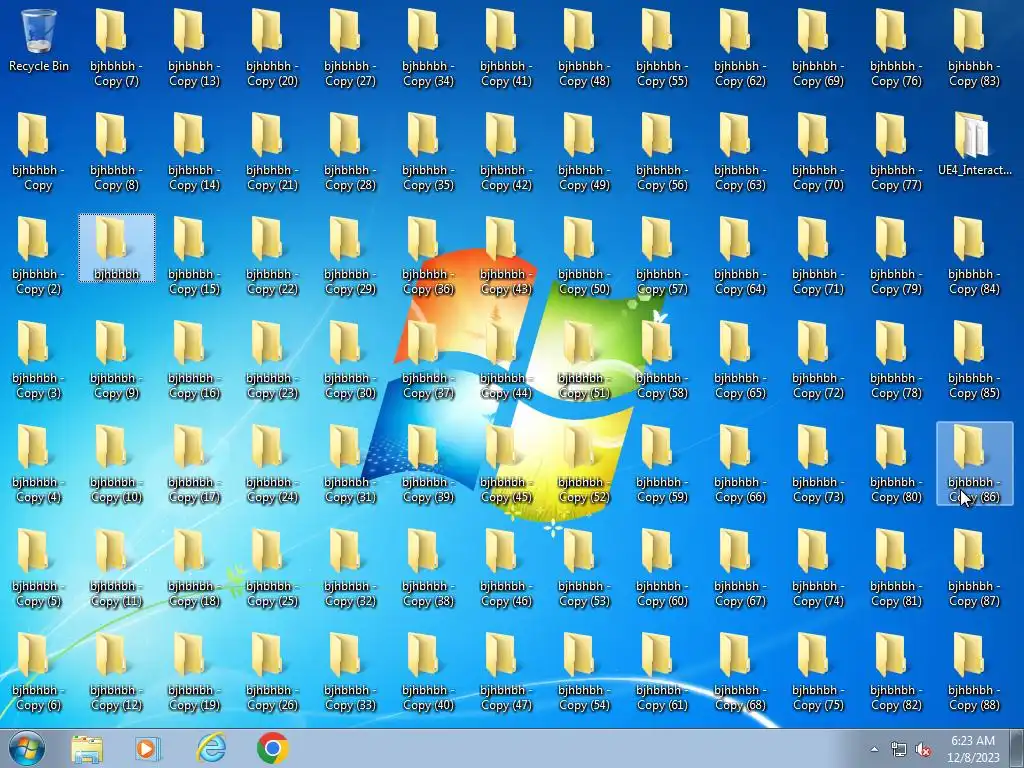
Task: Select folder bjhbhbh - Copy (75)
Action: (x=818, y=672)
